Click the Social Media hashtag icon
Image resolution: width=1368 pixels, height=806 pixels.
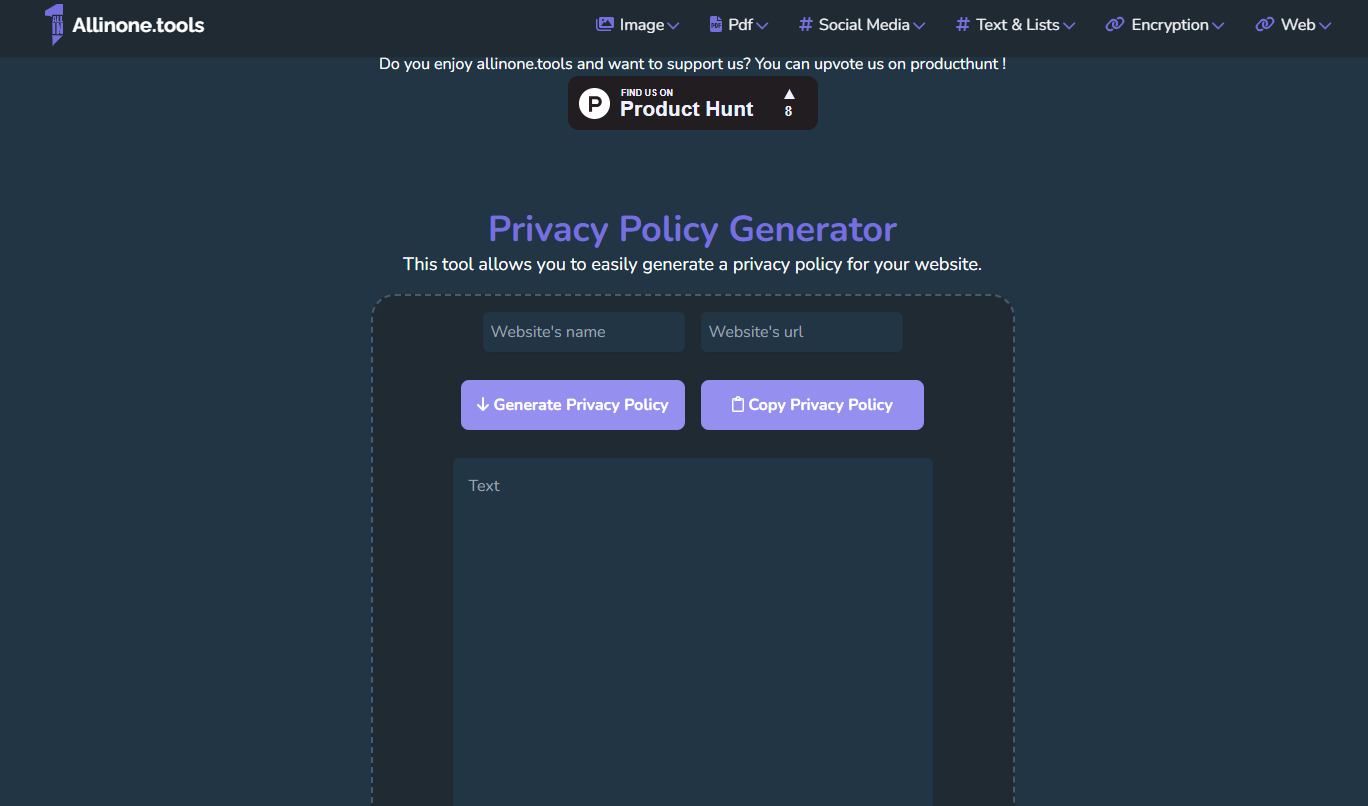(x=805, y=23)
